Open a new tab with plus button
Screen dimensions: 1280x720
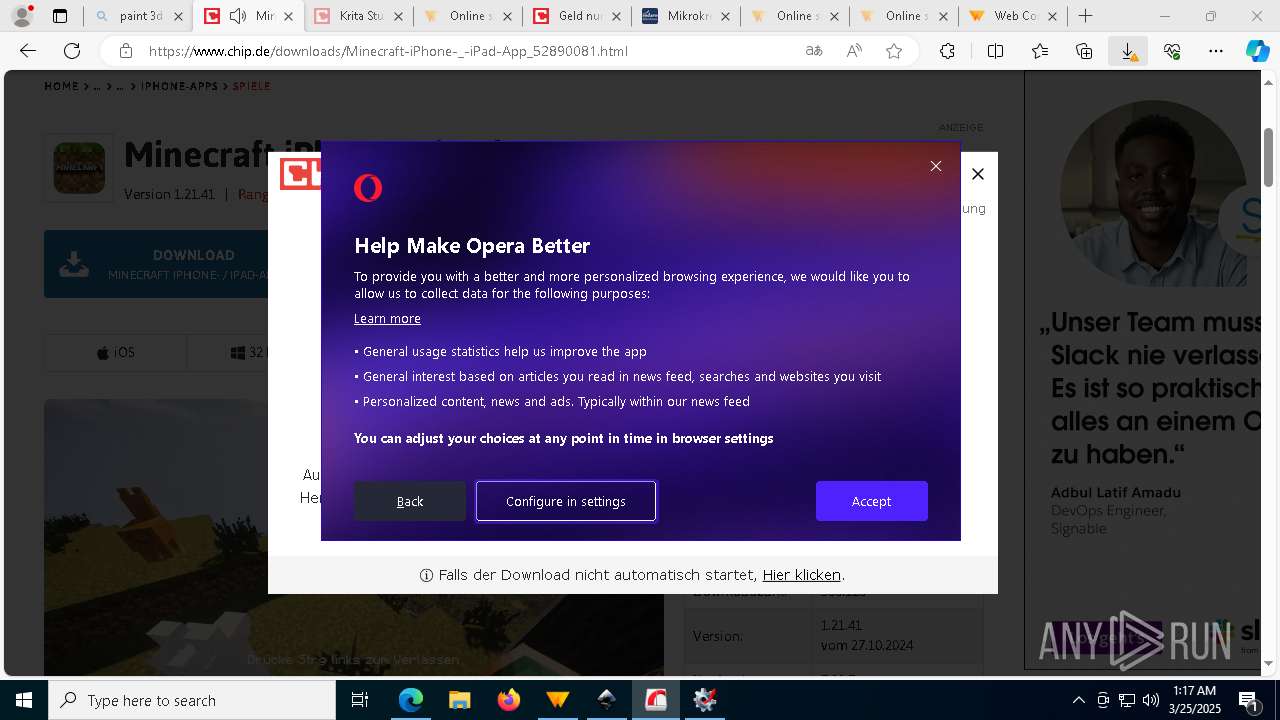[1085, 16]
